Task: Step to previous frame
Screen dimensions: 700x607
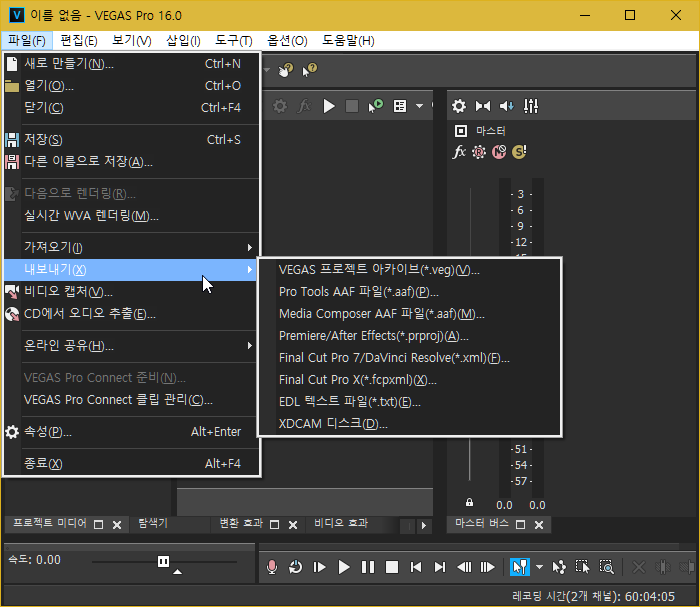Action: click(x=464, y=567)
